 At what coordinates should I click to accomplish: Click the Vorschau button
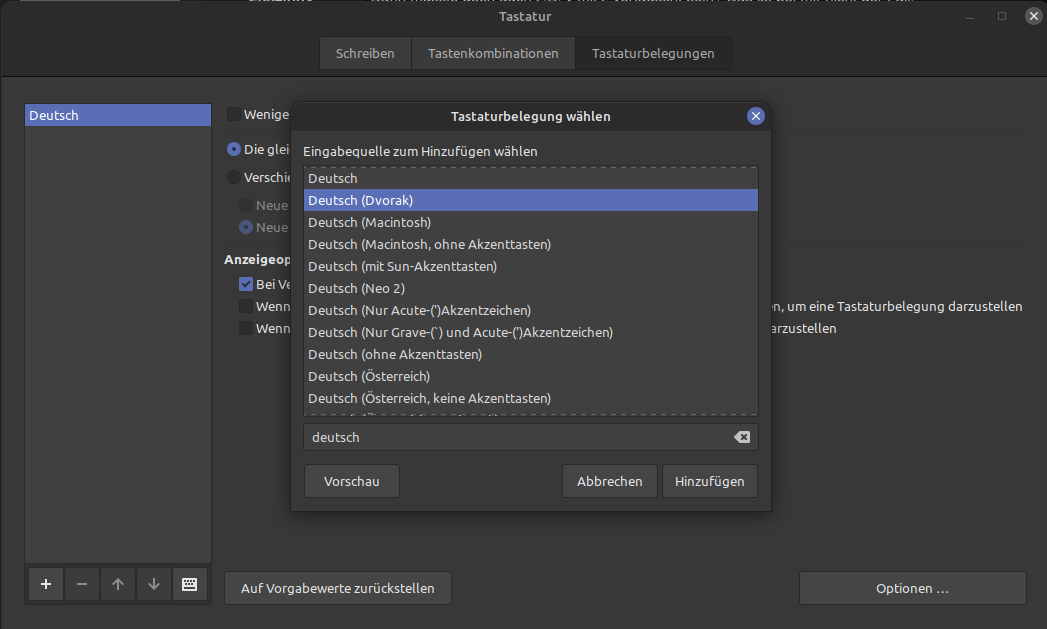coord(352,481)
